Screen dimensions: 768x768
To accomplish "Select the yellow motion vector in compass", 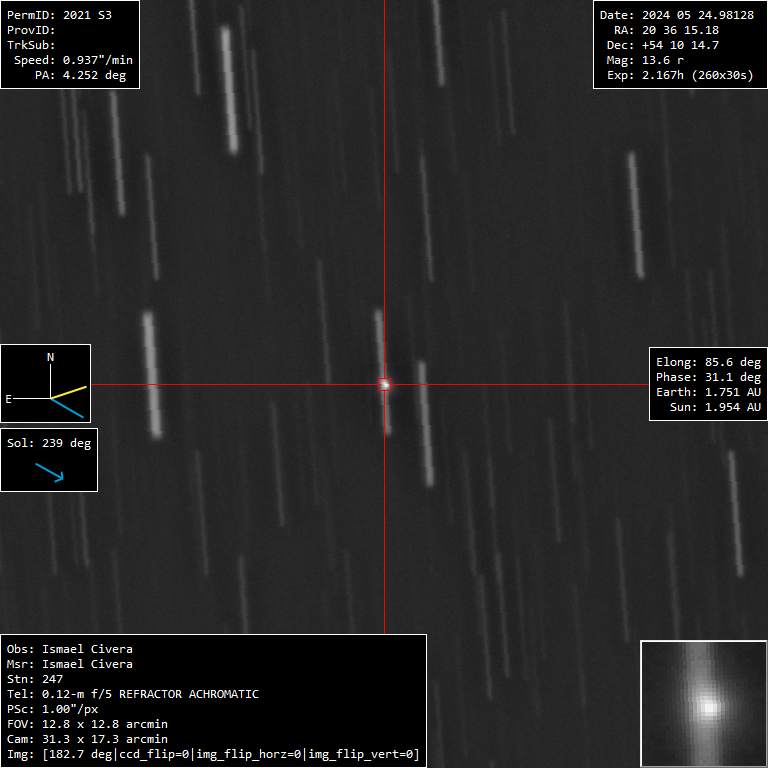I will click(70, 390).
